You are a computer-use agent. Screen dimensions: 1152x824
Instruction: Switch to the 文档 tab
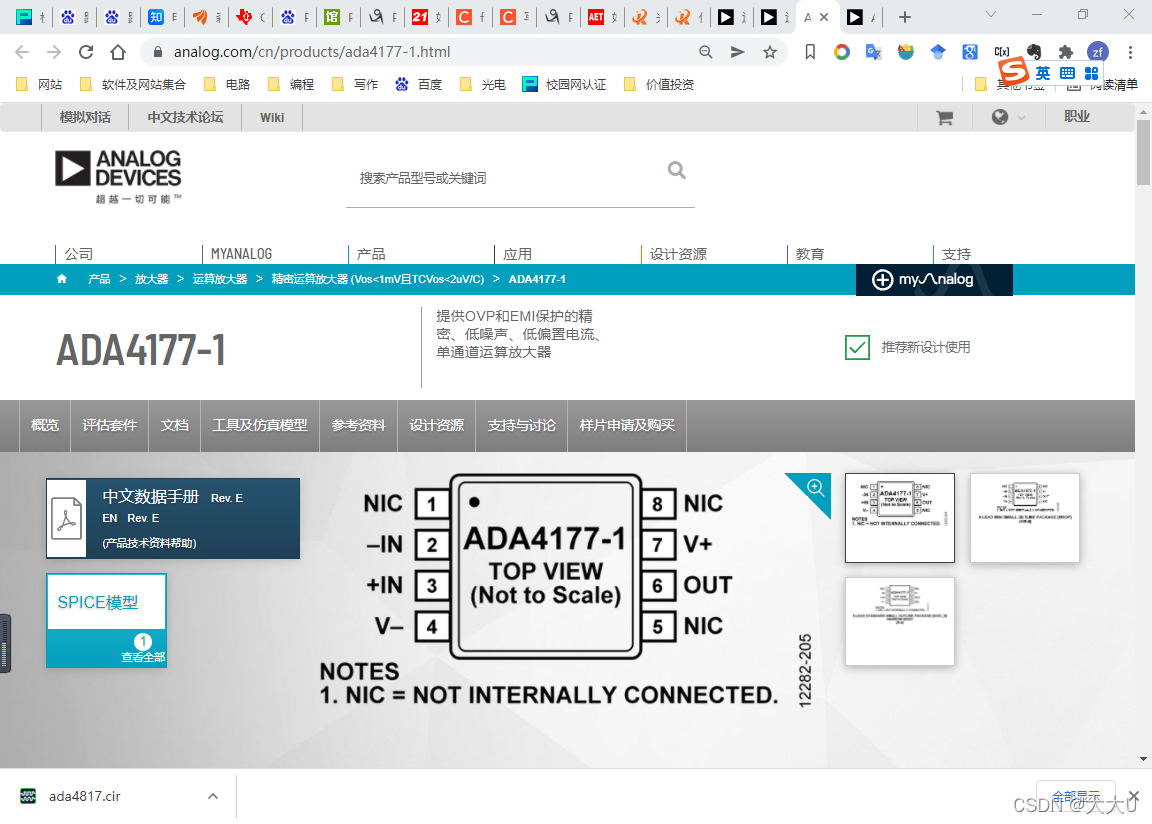click(x=175, y=425)
